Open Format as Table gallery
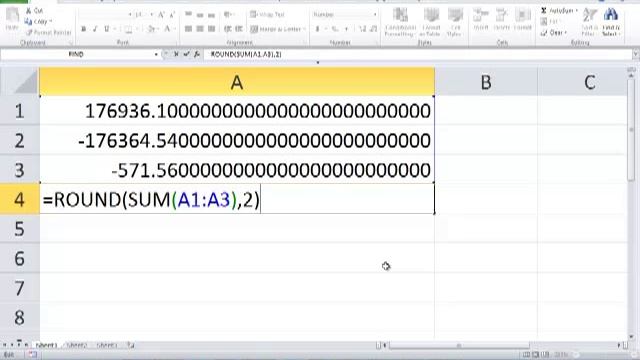The image size is (640, 360). (431, 23)
